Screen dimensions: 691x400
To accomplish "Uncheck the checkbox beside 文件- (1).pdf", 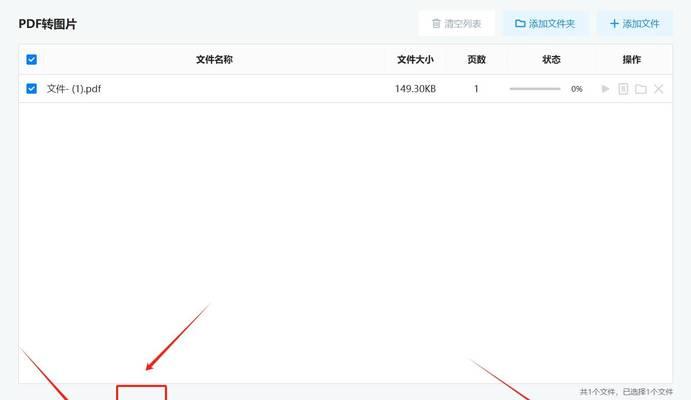I will (x=32, y=89).
